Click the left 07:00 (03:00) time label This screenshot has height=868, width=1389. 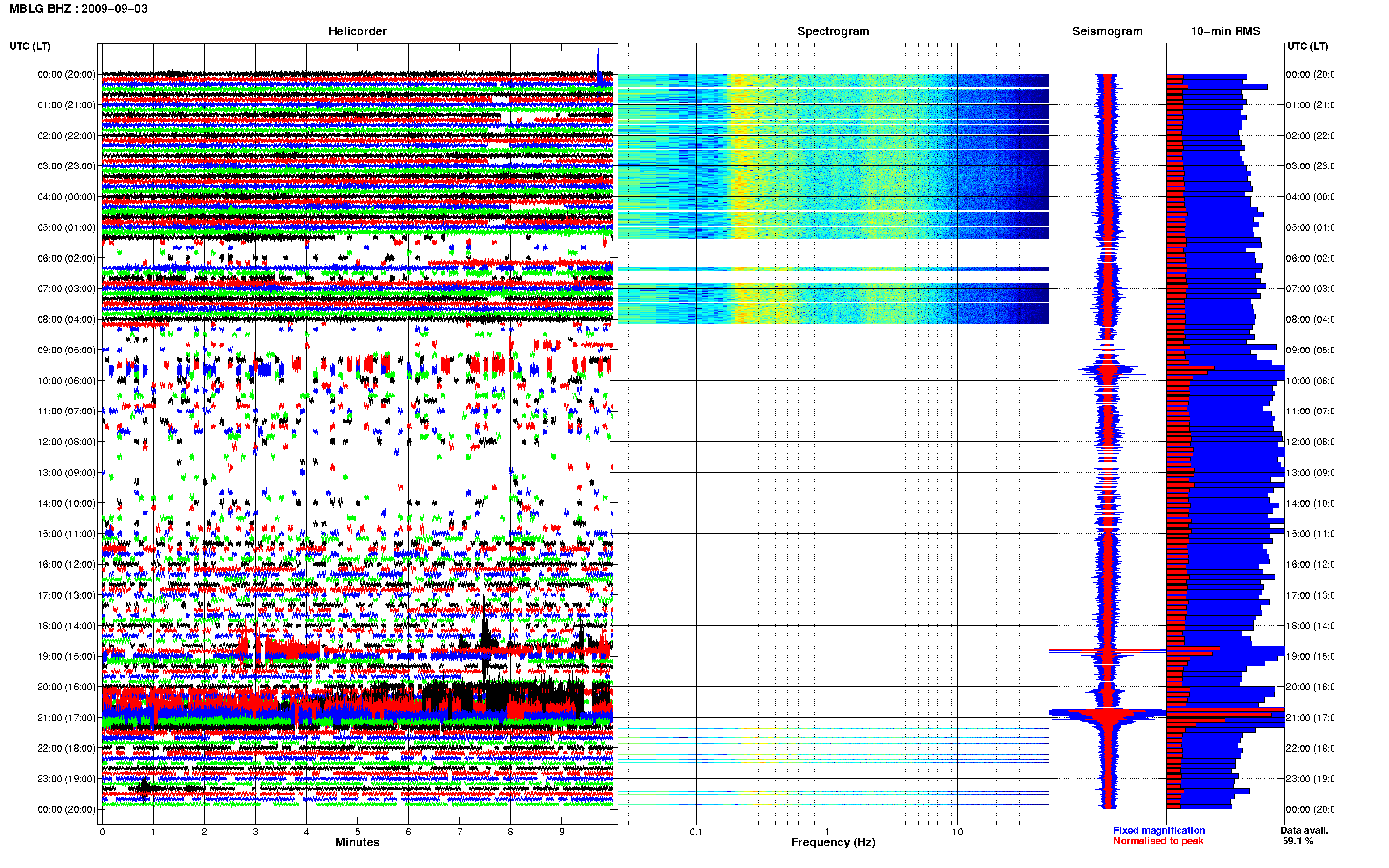pyautogui.click(x=66, y=288)
